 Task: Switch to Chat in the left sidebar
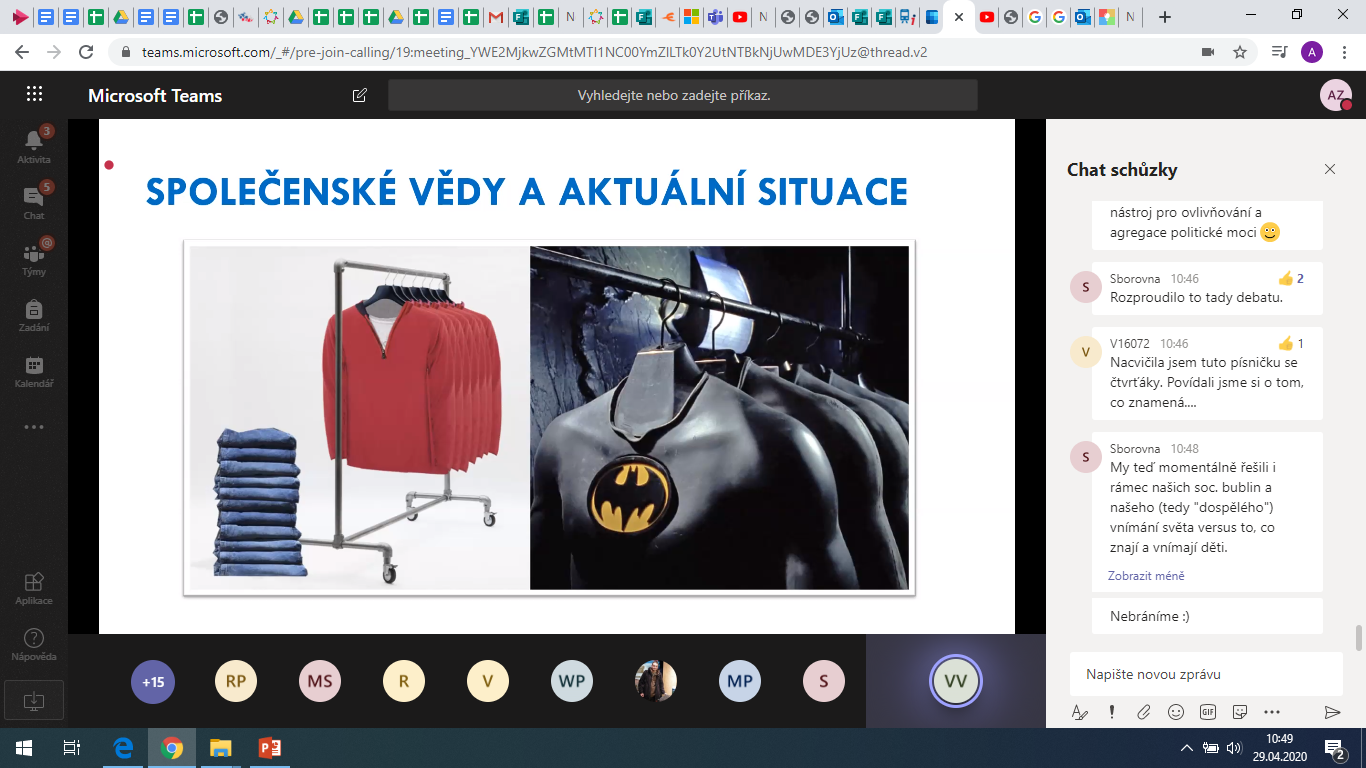[x=34, y=202]
